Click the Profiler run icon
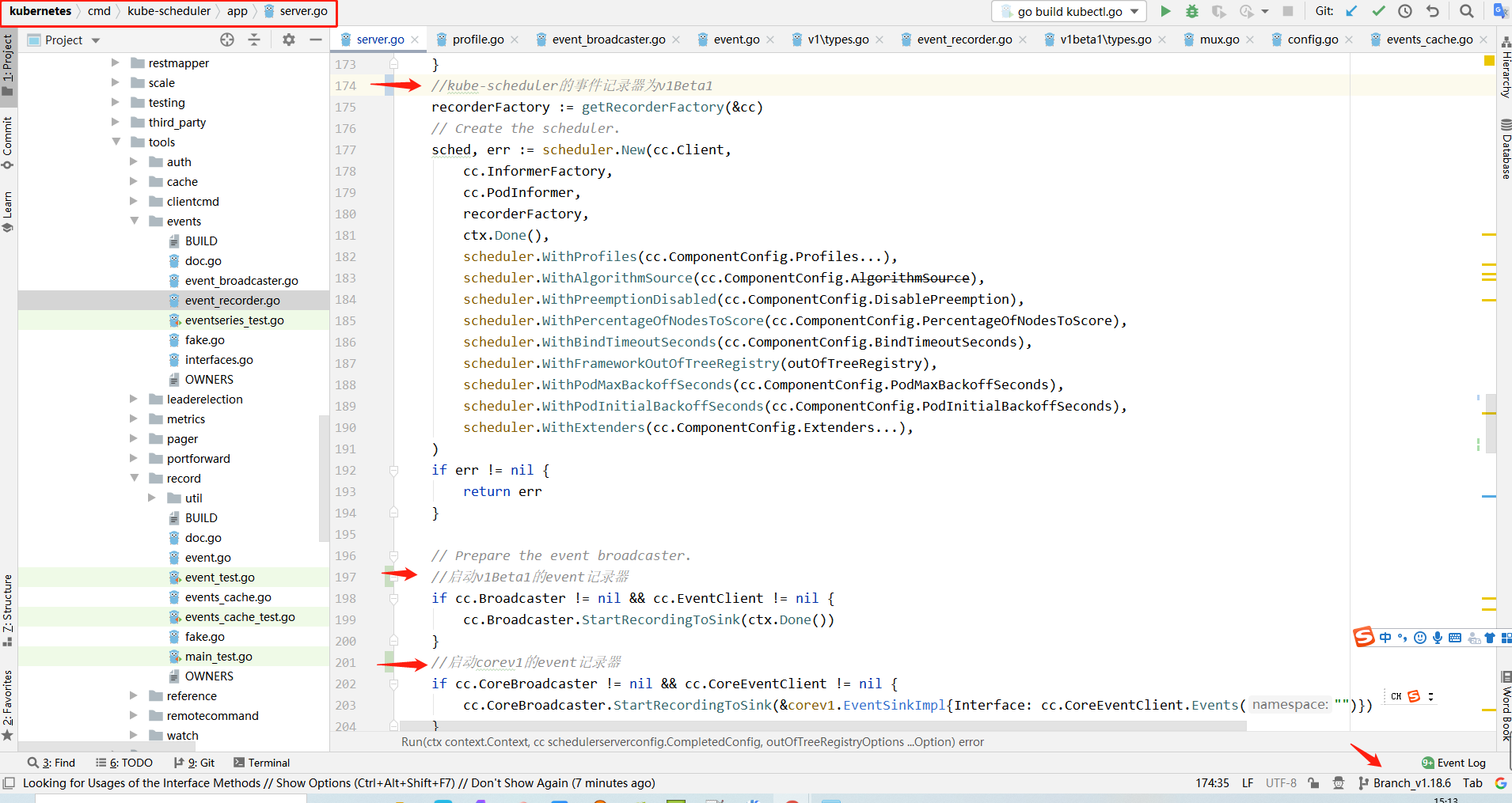 click(x=1247, y=11)
